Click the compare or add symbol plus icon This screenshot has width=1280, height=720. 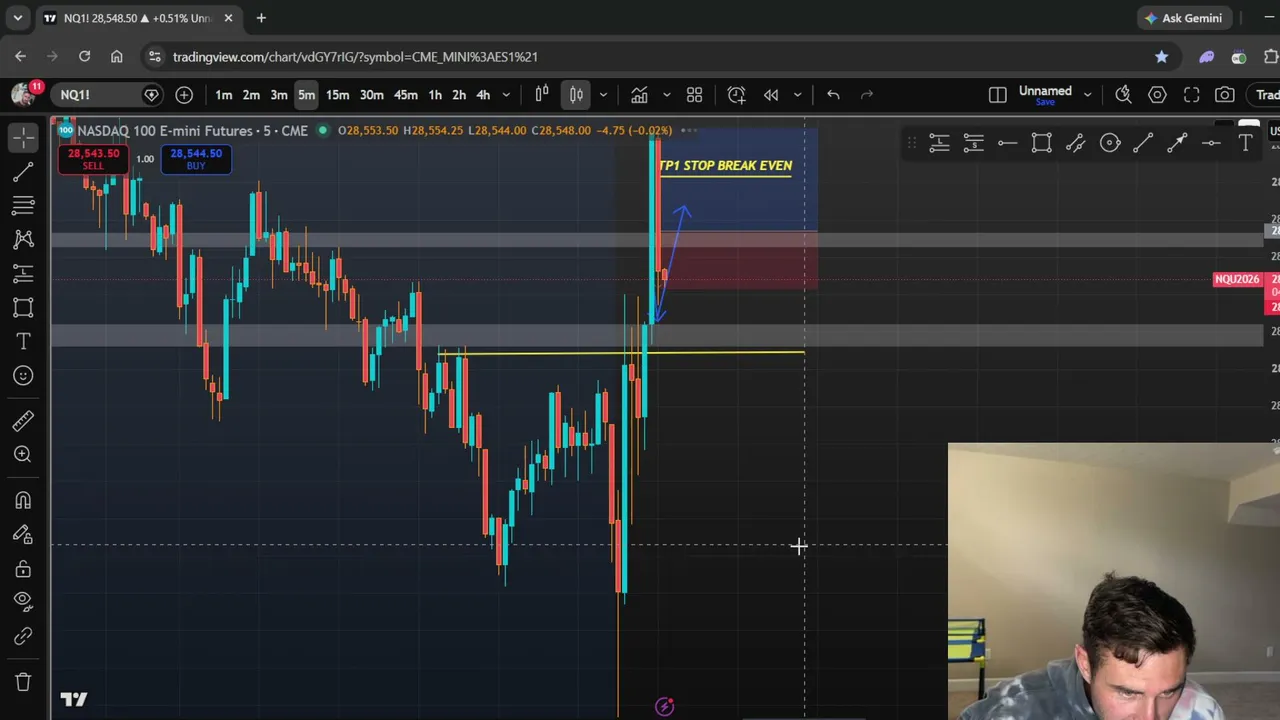184,95
